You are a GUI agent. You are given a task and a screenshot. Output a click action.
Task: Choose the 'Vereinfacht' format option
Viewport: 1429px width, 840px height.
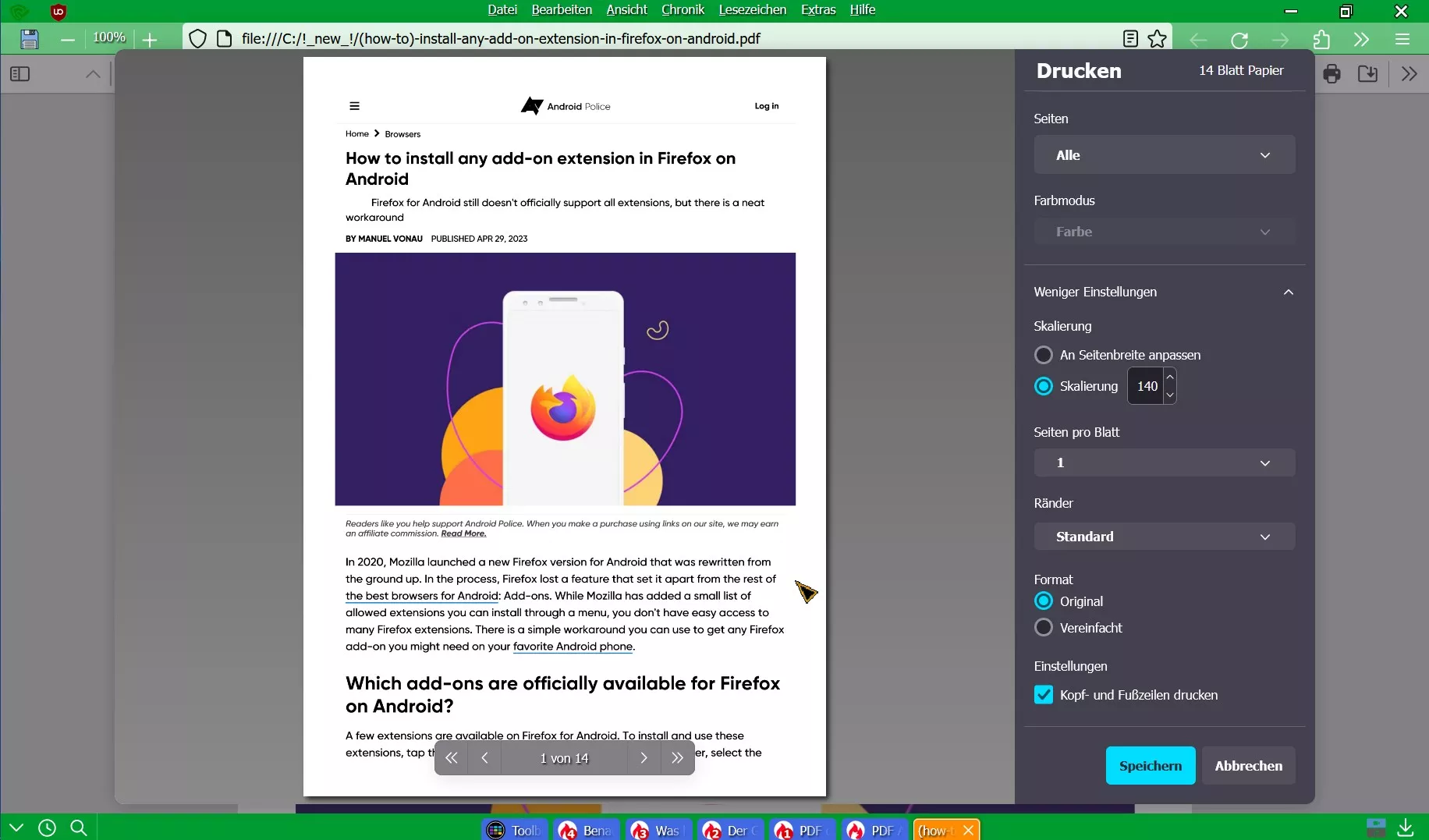tap(1044, 628)
